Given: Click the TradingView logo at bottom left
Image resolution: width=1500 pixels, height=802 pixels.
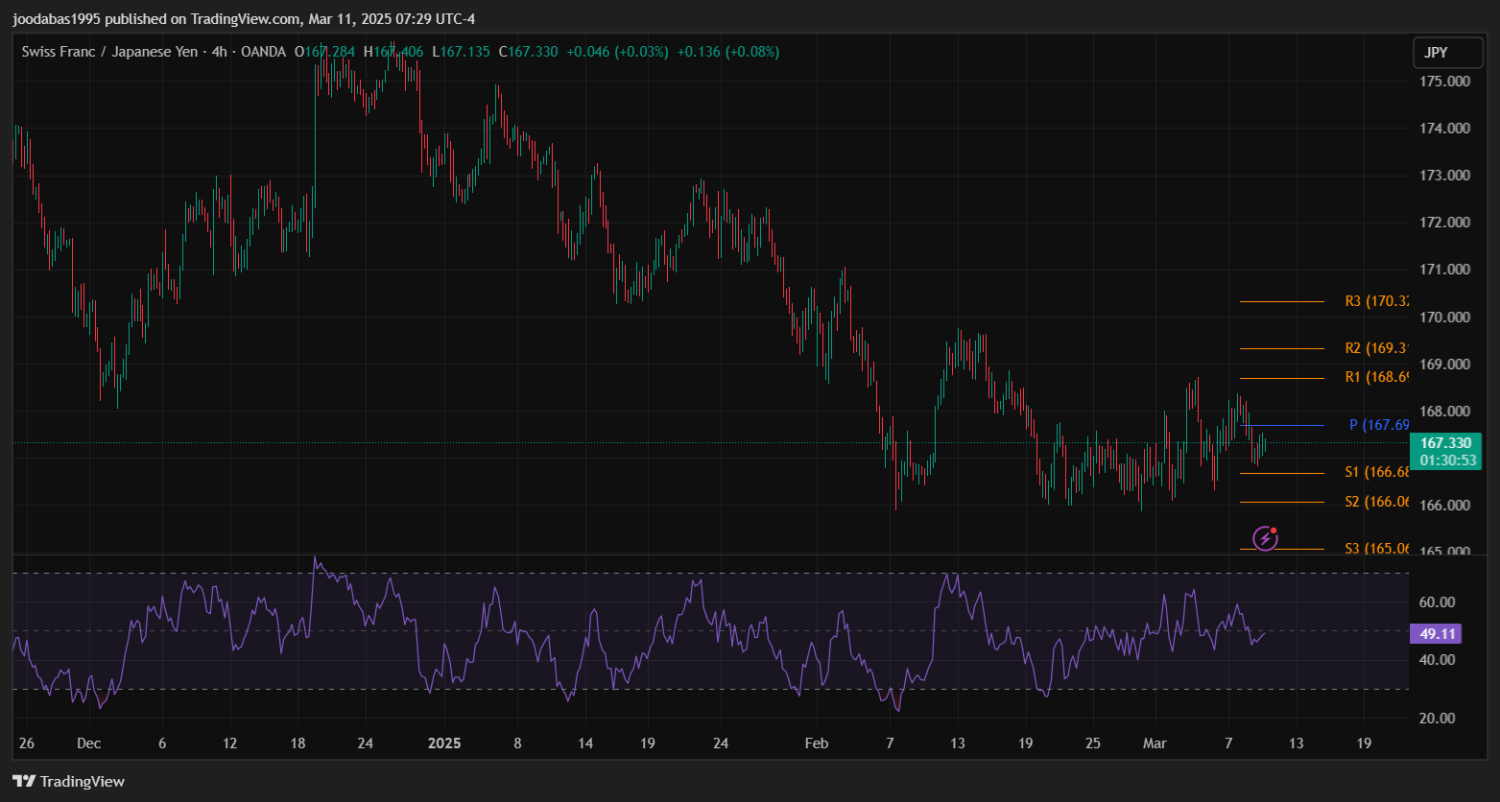Looking at the screenshot, I should (x=68, y=781).
